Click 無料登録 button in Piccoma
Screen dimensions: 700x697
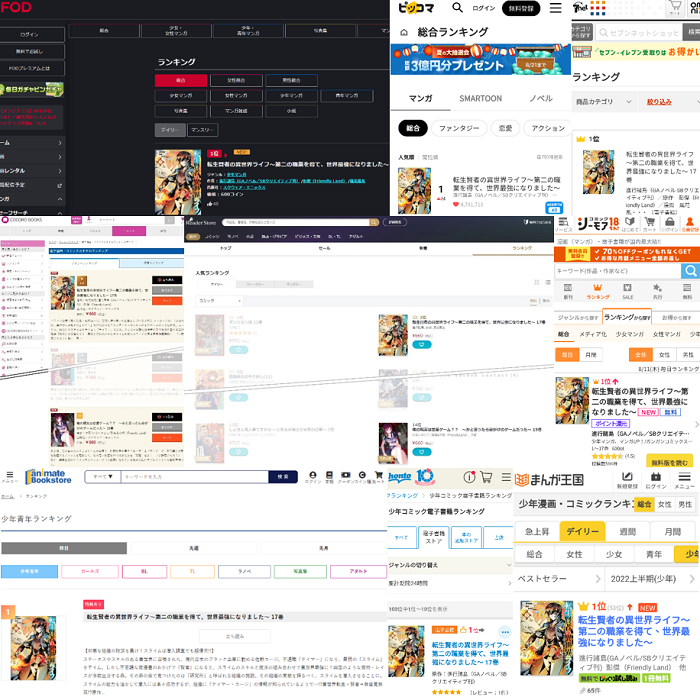[x=521, y=8]
